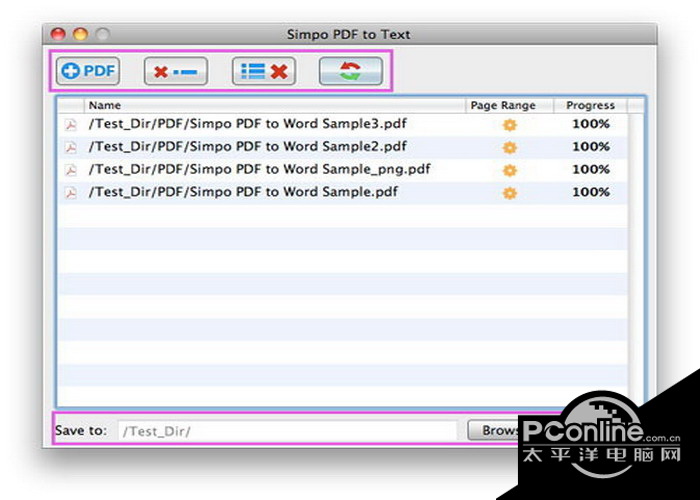This screenshot has height=500, width=700.
Task: Click the Page Range column header
Action: pos(509,105)
